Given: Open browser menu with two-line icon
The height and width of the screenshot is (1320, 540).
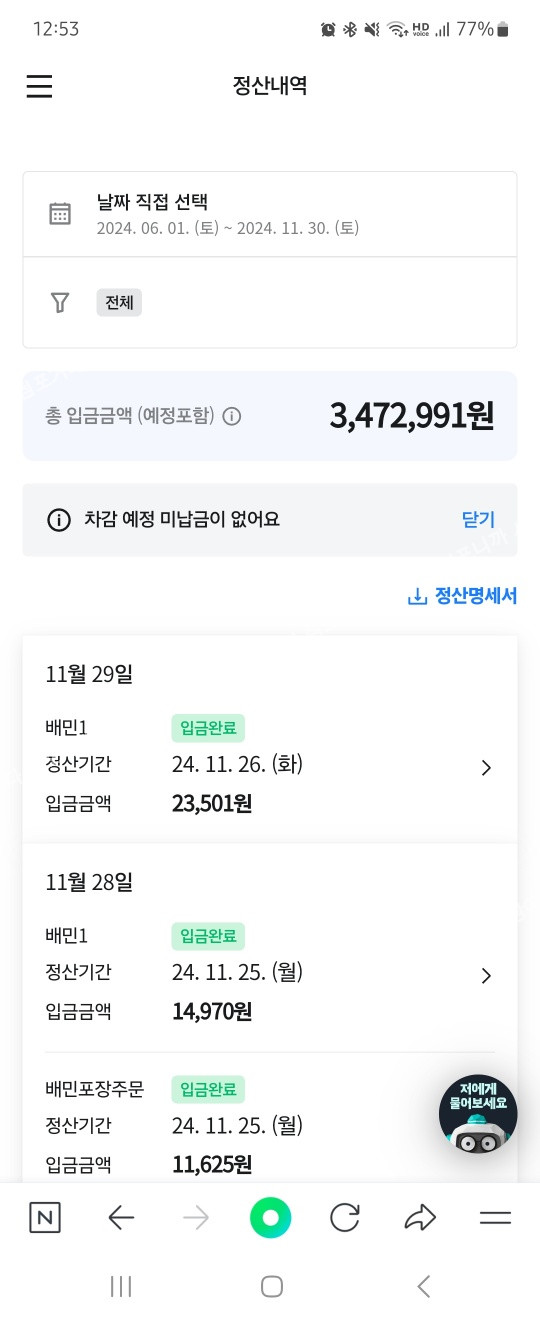Looking at the screenshot, I should 495,1217.
